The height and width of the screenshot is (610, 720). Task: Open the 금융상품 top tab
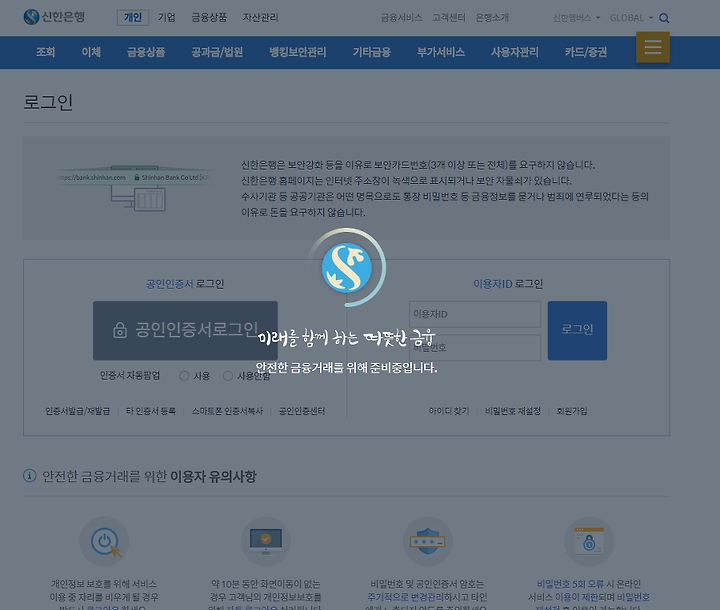click(x=209, y=17)
